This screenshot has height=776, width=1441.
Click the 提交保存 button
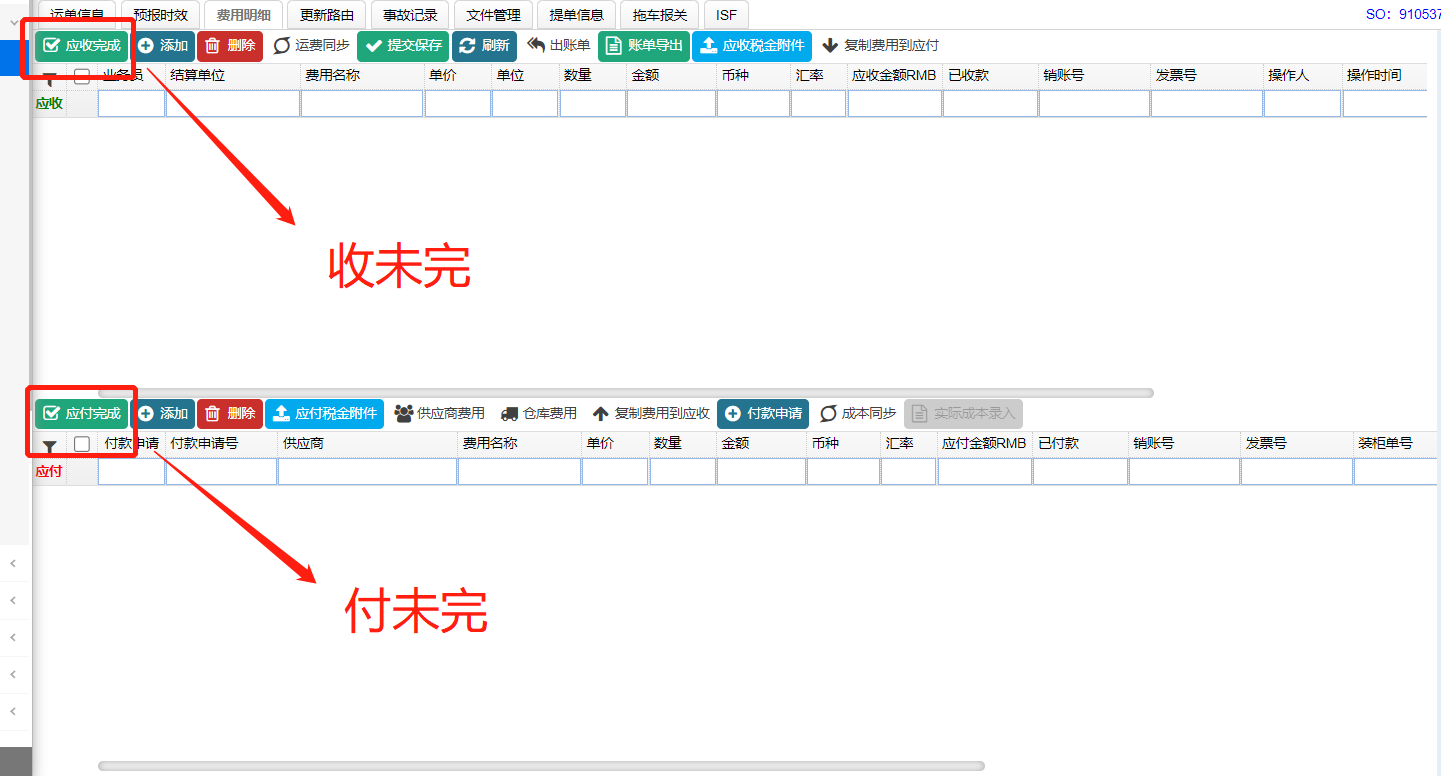click(403, 46)
